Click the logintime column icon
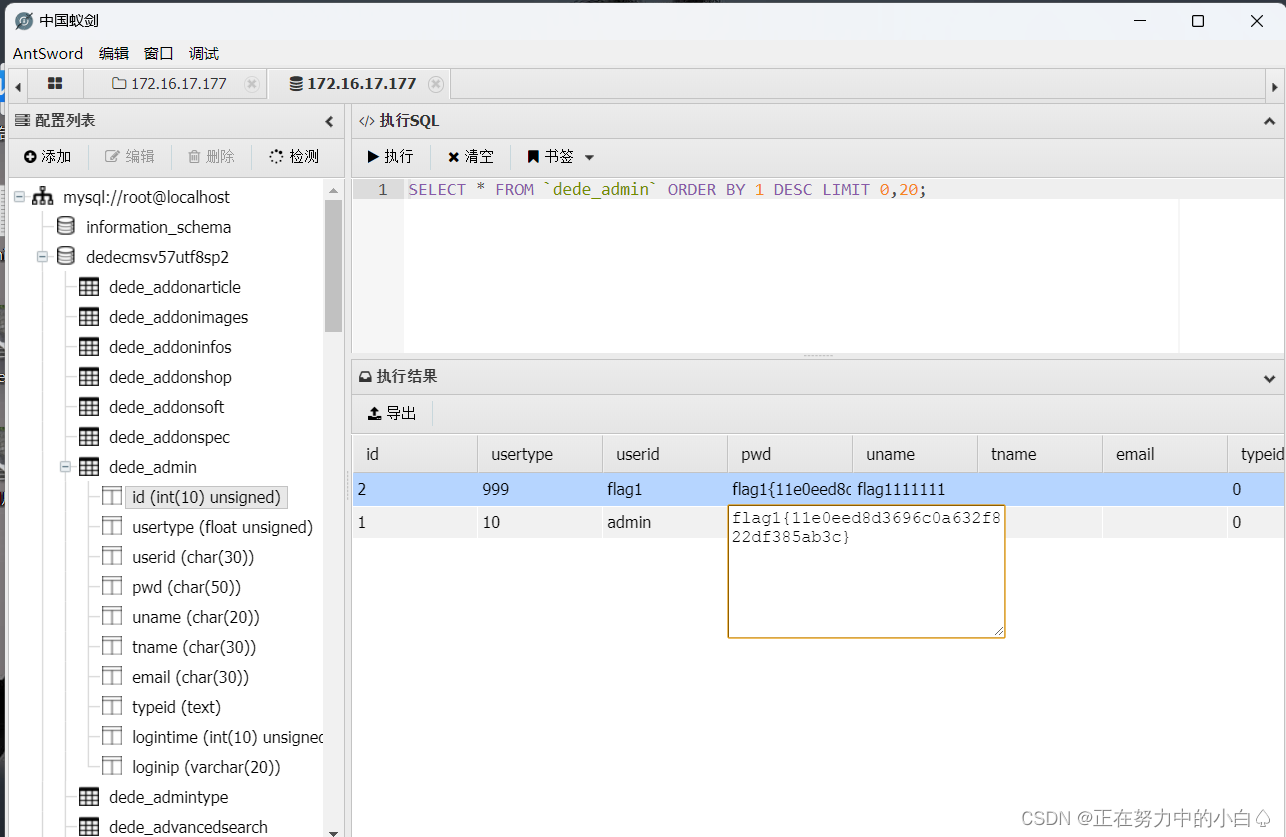The image size is (1286, 837). 112,737
